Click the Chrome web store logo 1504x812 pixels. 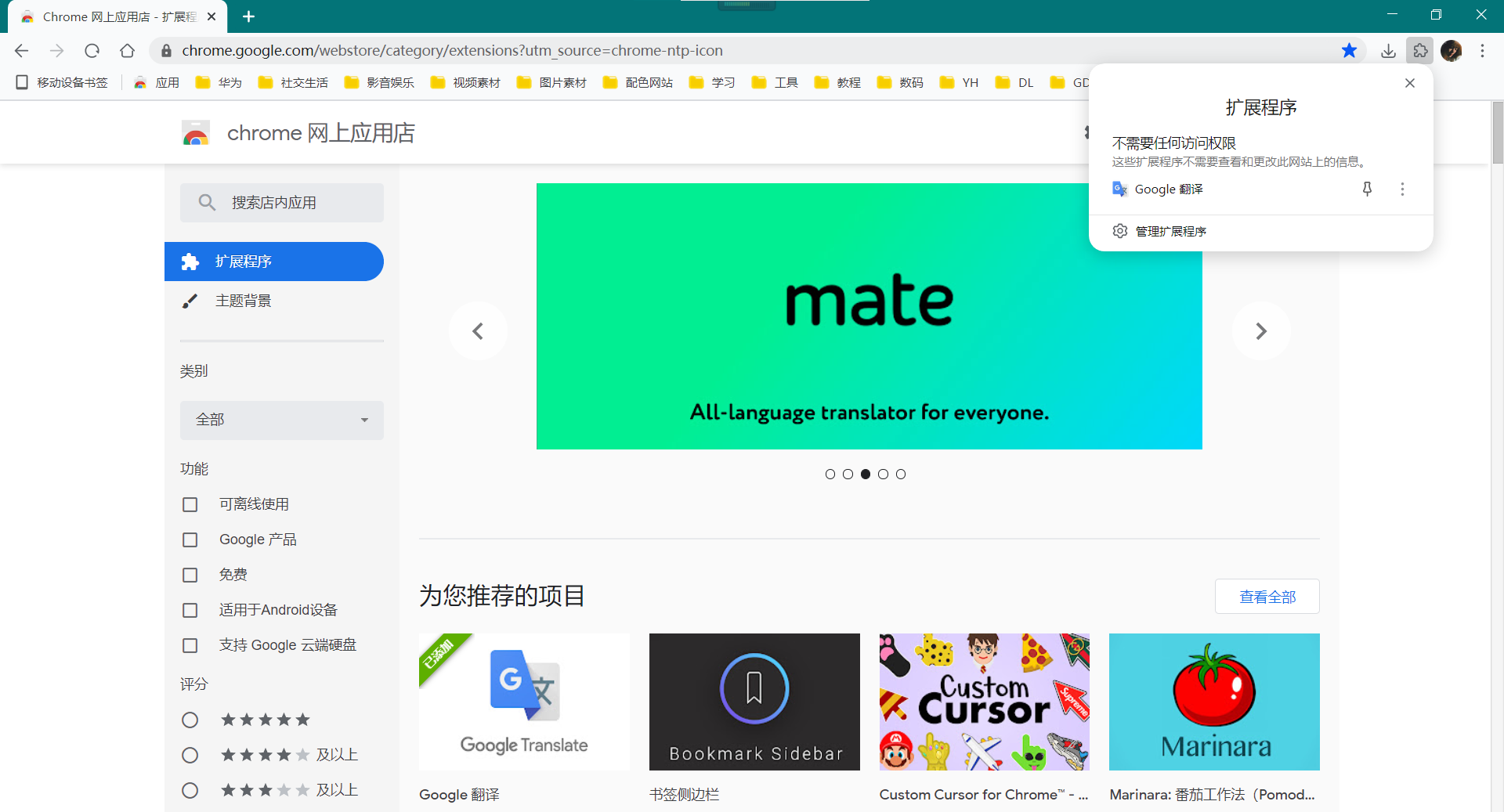tap(196, 133)
